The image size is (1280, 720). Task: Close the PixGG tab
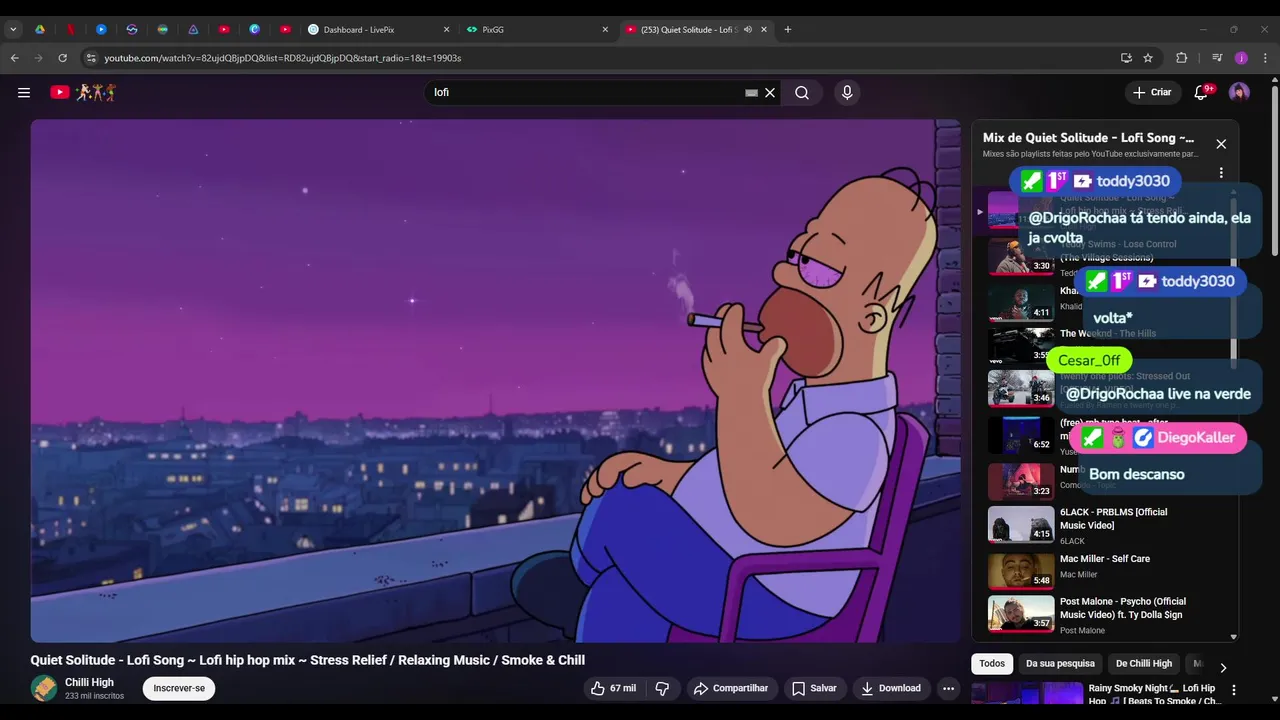(x=605, y=29)
